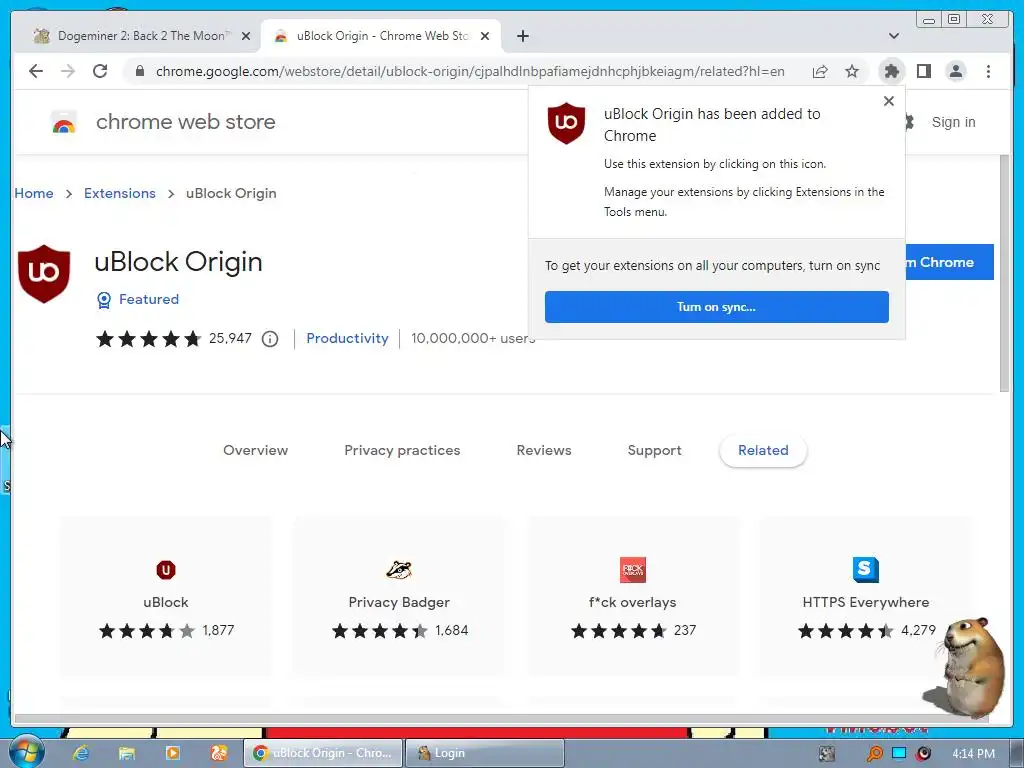
Task: Open the Chrome three-dot menu
Action: tap(988, 71)
